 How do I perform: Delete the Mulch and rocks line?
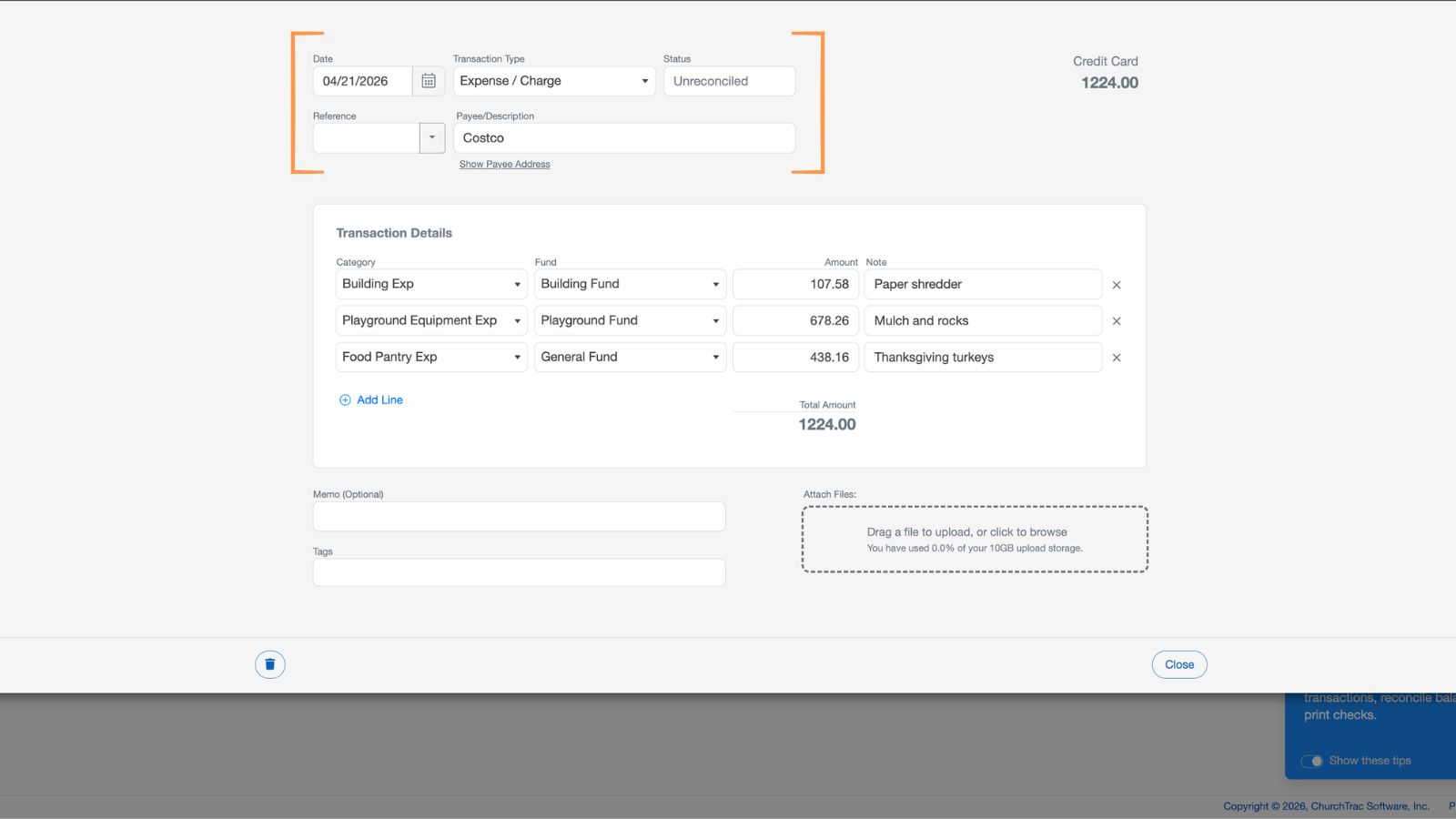coord(1117,321)
